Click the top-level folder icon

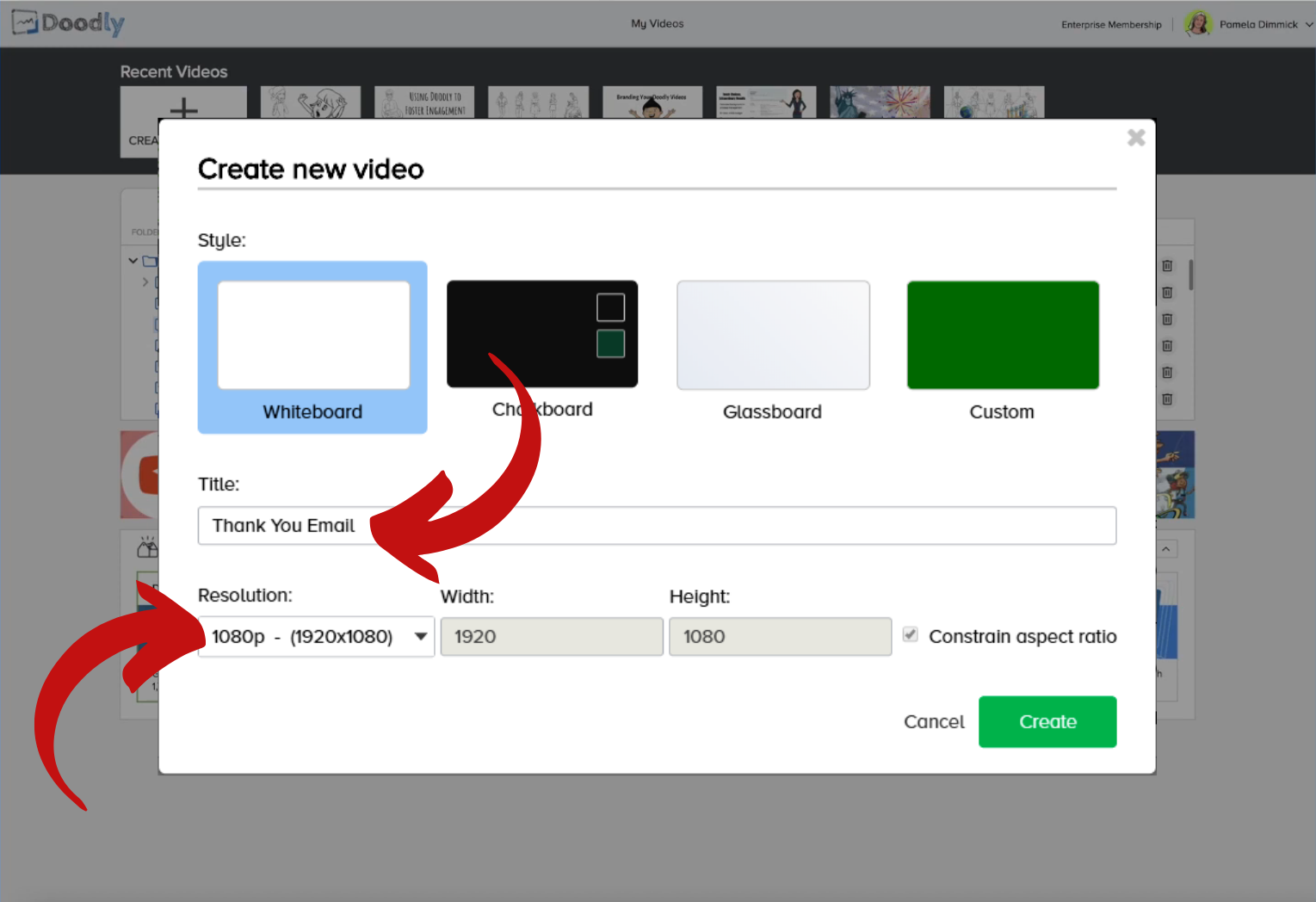pyautogui.click(x=150, y=261)
